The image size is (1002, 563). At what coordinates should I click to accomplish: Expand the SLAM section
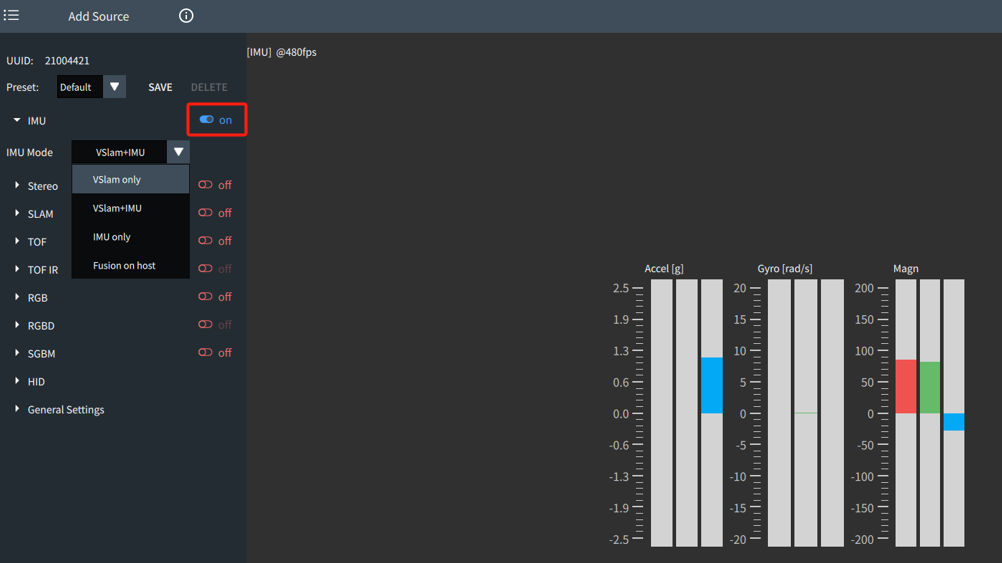click(17, 213)
